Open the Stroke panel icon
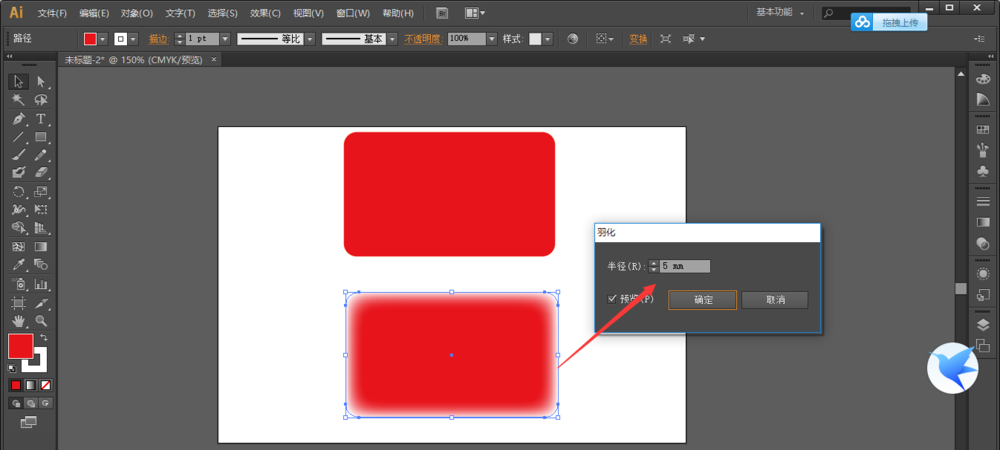1000x450 pixels. (x=982, y=201)
